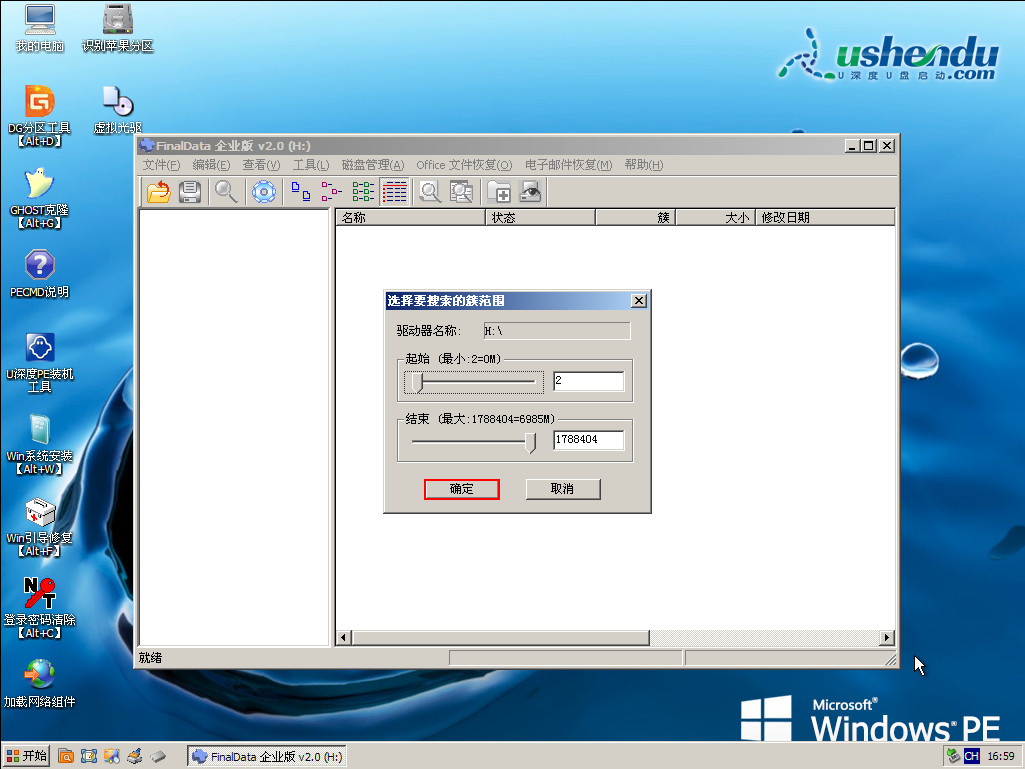Maximize the FinalData window

(x=869, y=146)
